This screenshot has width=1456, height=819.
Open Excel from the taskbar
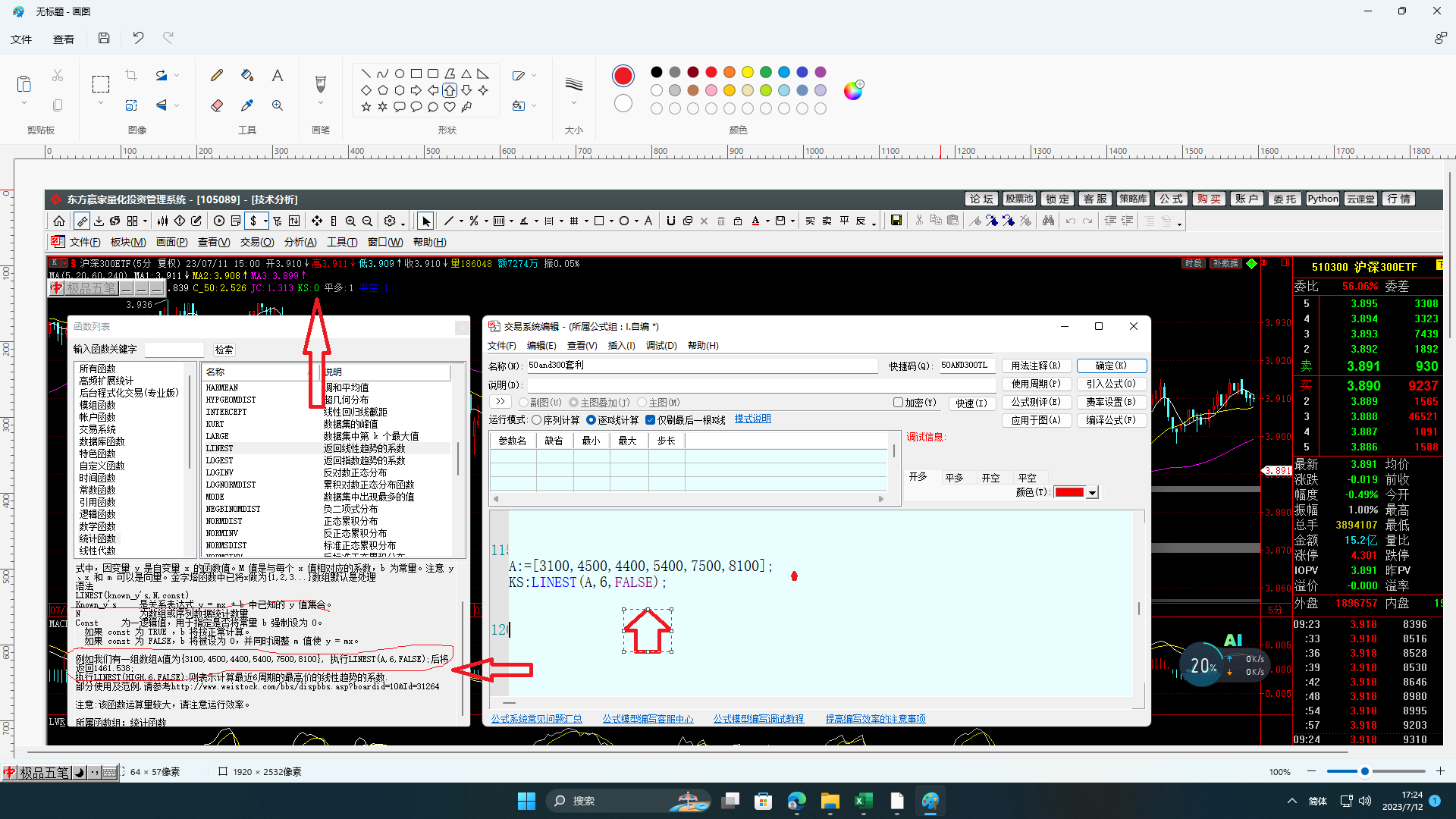pos(864,801)
